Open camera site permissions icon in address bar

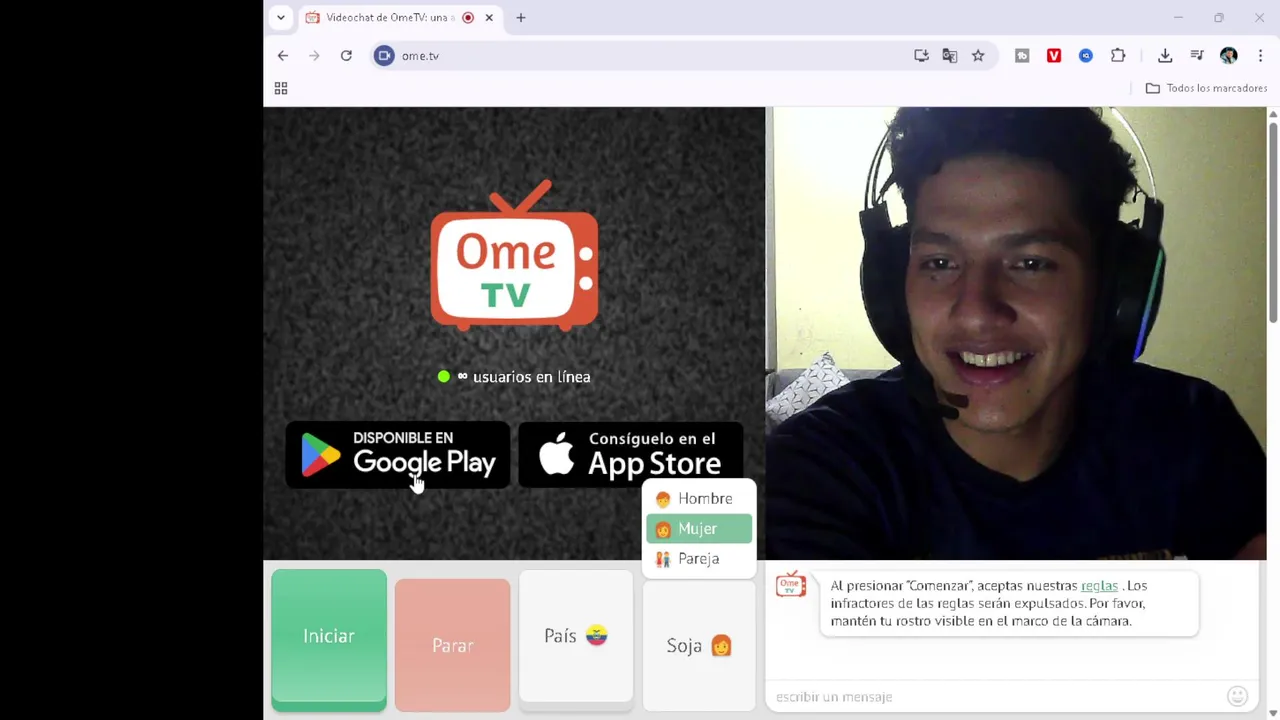click(384, 56)
